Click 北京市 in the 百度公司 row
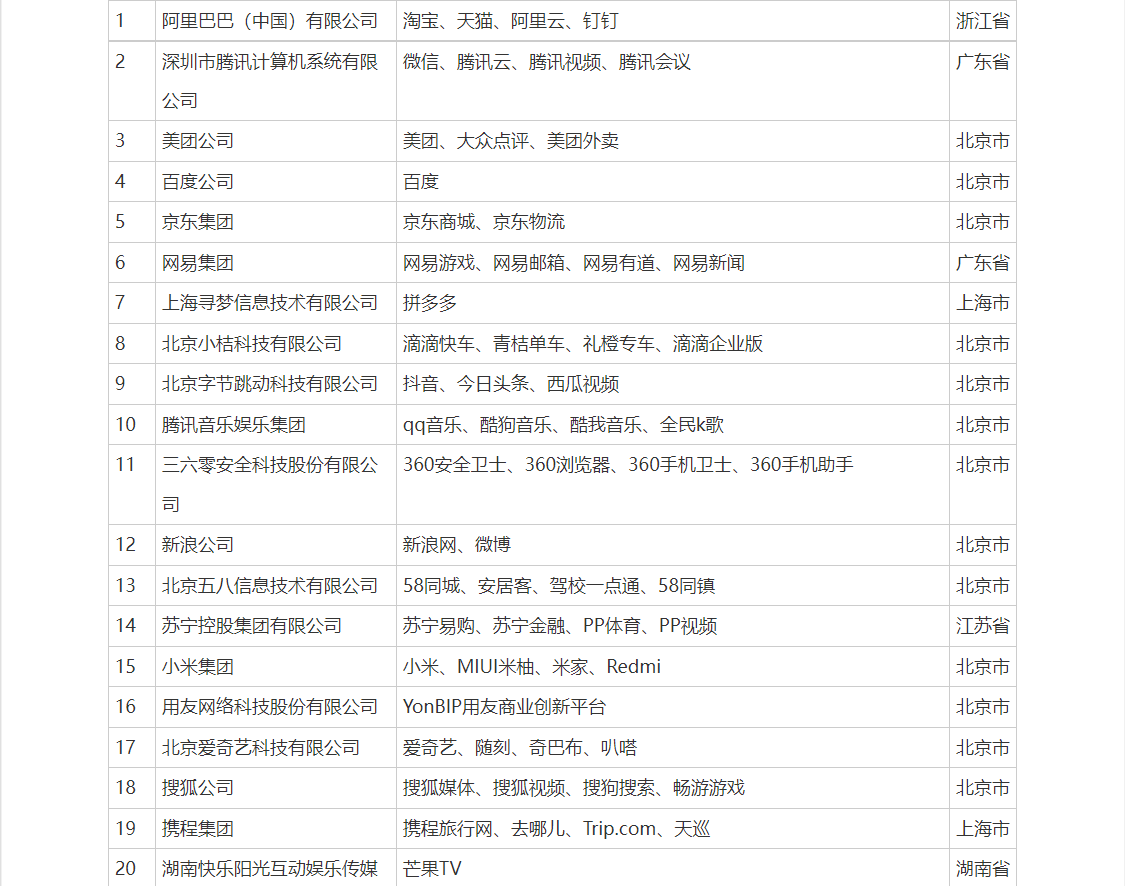1125x886 pixels. pyautogui.click(x=982, y=182)
